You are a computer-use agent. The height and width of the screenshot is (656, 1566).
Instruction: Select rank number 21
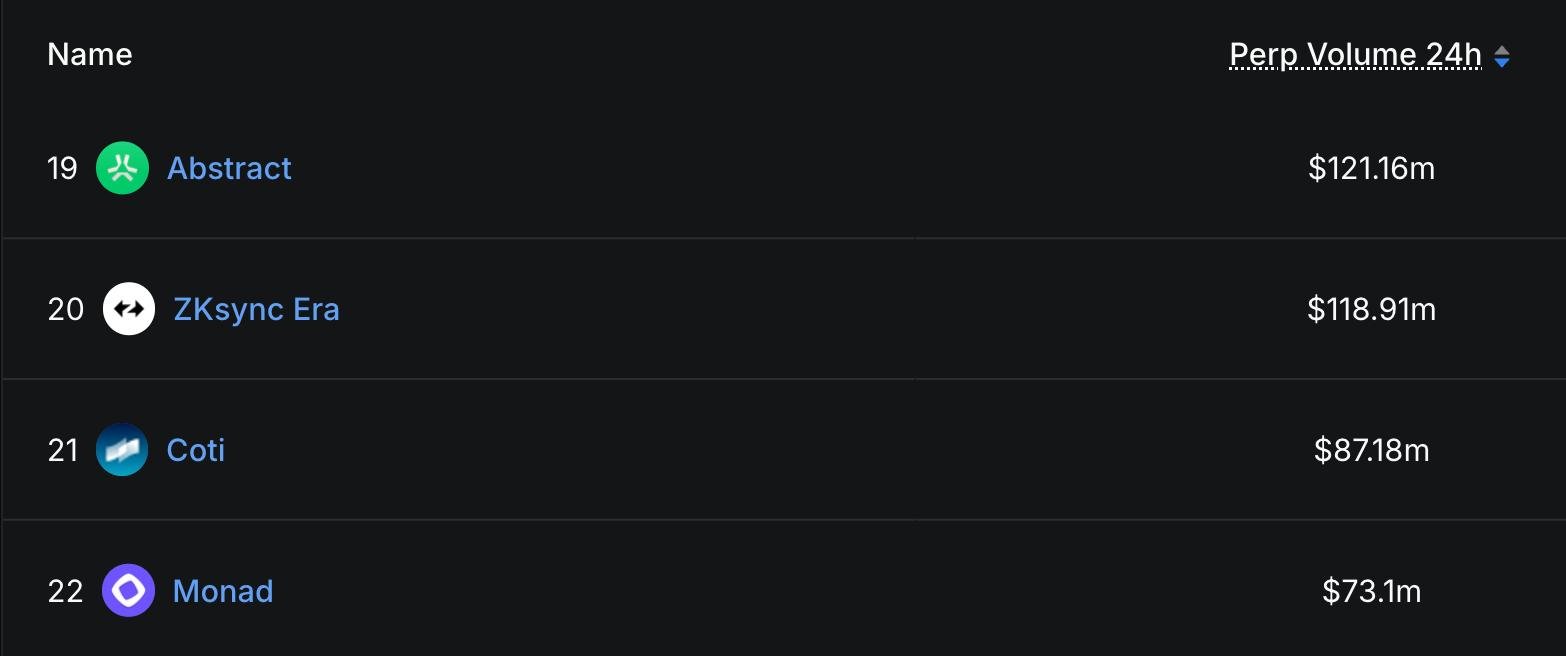pyautogui.click(x=62, y=450)
